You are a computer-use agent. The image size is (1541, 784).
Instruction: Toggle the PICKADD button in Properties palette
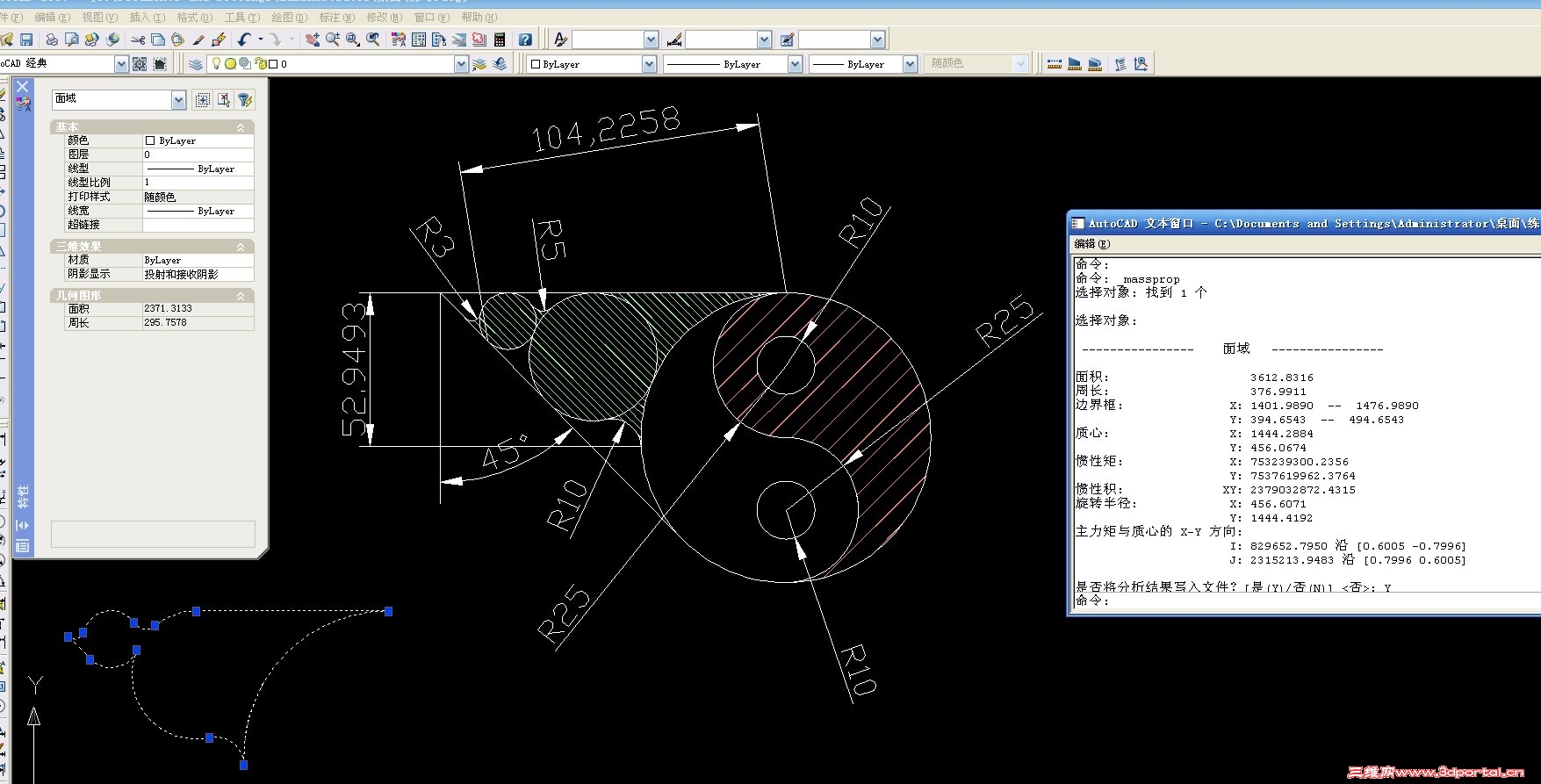tap(203, 100)
